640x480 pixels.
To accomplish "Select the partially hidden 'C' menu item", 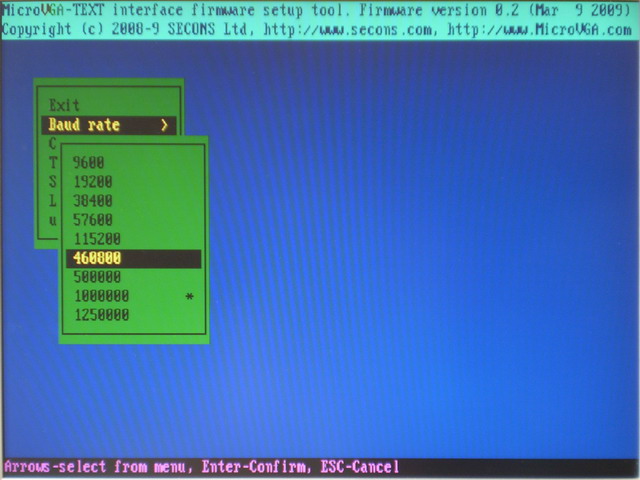I will point(52,144).
